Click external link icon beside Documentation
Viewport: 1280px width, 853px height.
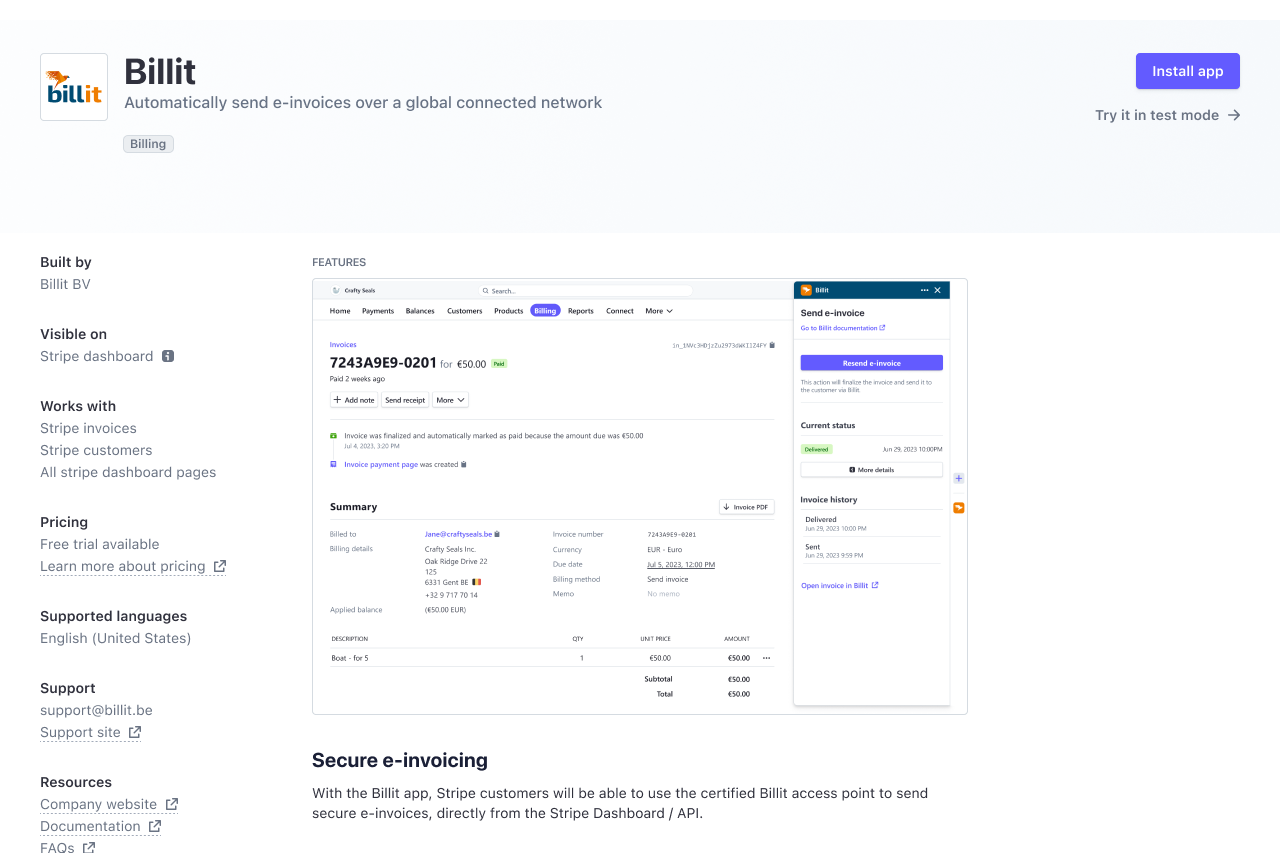(154, 826)
